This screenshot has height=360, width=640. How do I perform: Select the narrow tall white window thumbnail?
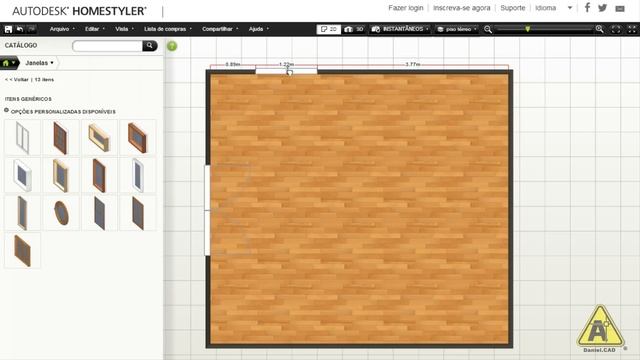tap(138, 176)
